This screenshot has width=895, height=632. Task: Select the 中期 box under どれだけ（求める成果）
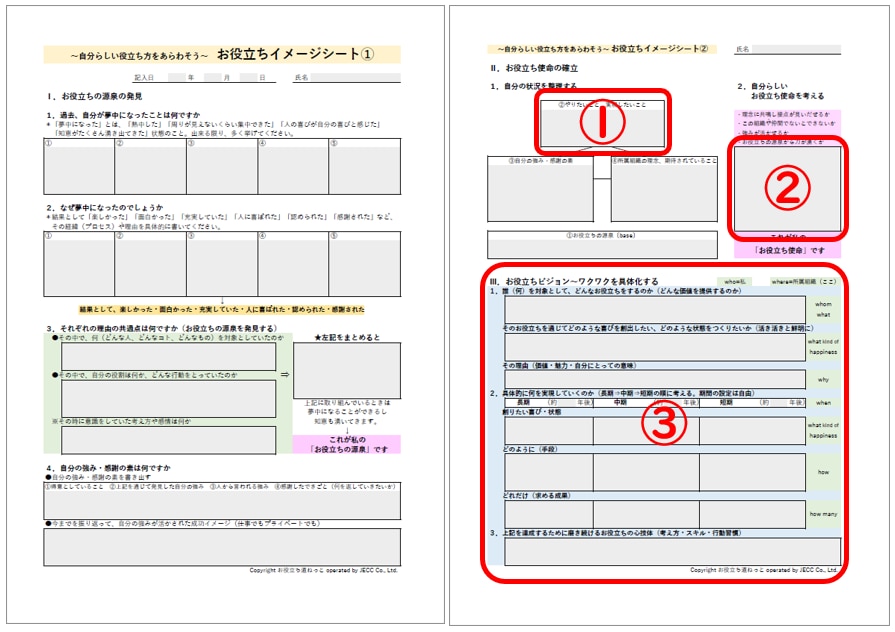coord(647,514)
